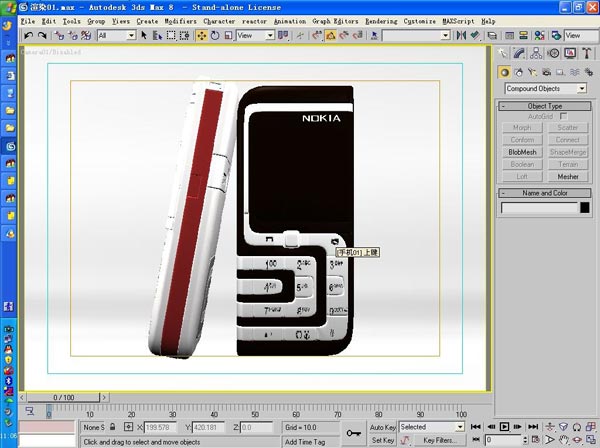Collapse the Object Type rollout

[x=545, y=106]
